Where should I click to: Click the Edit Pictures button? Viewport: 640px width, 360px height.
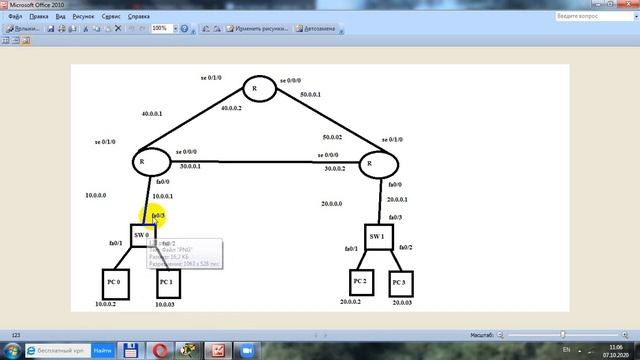click(258, 29)
